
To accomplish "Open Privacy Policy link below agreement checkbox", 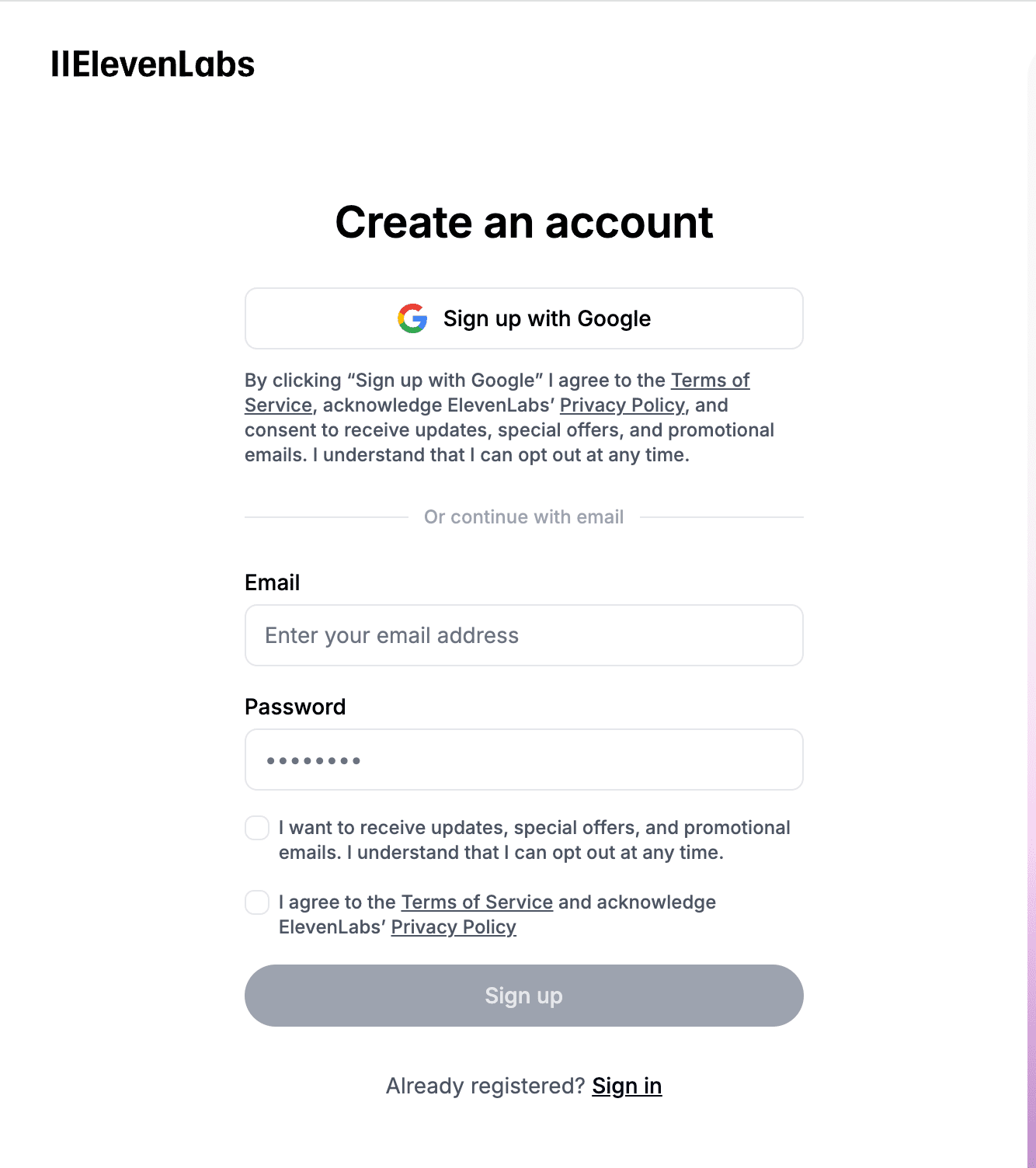I will (x=454, y=927).
